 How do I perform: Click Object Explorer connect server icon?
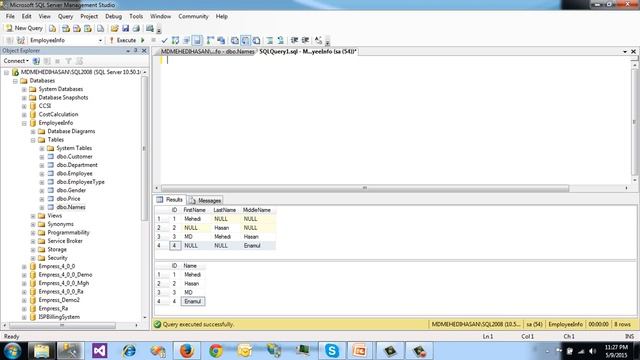[36, 61]
